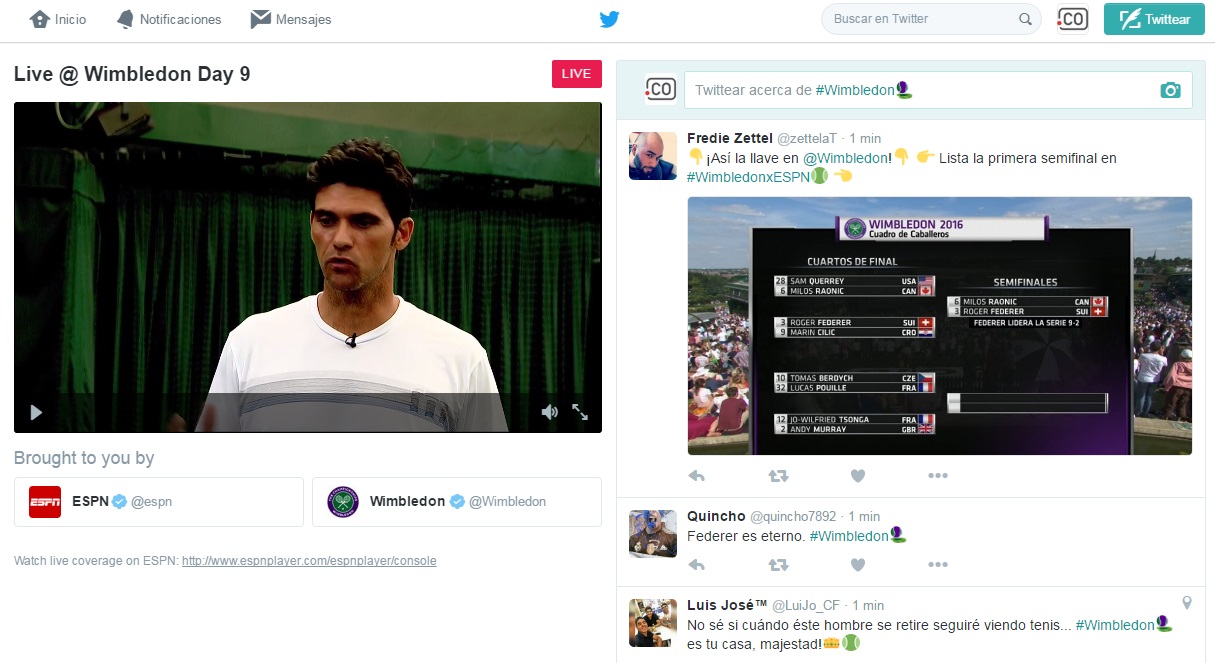Screen dimensions: 1215x663
Task: Click the tweet compose field about #Wimbledon
Action: click(x=937, y=90)
